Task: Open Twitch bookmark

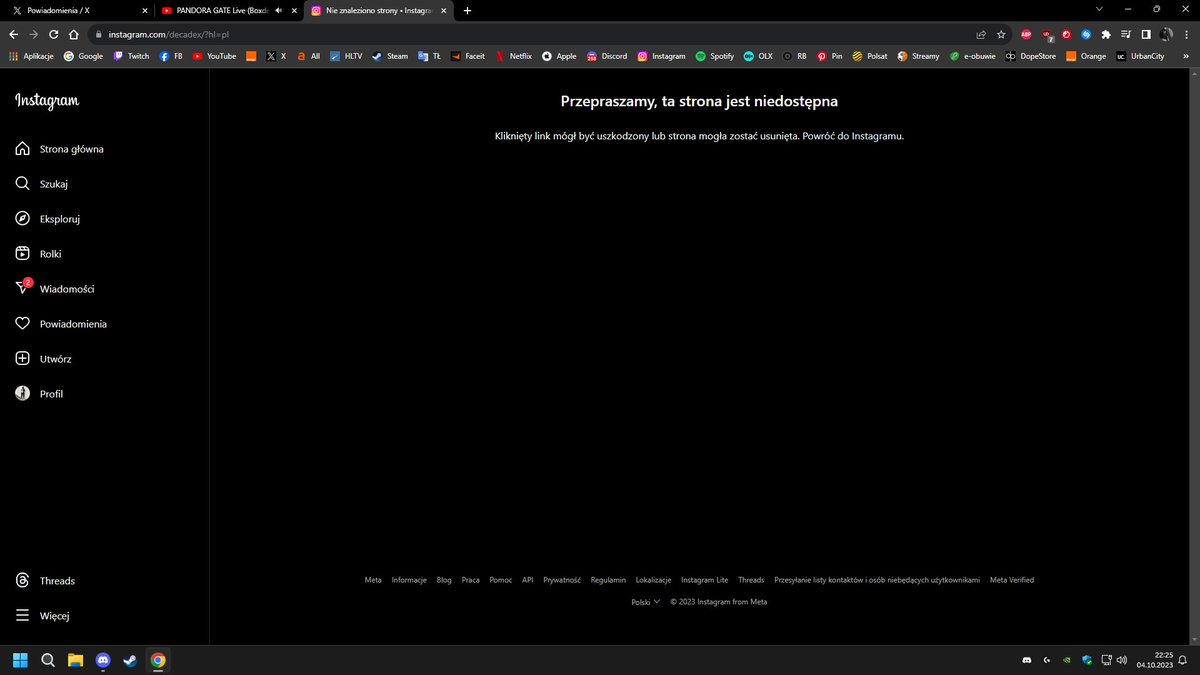Action: click(x=131, y=56)
